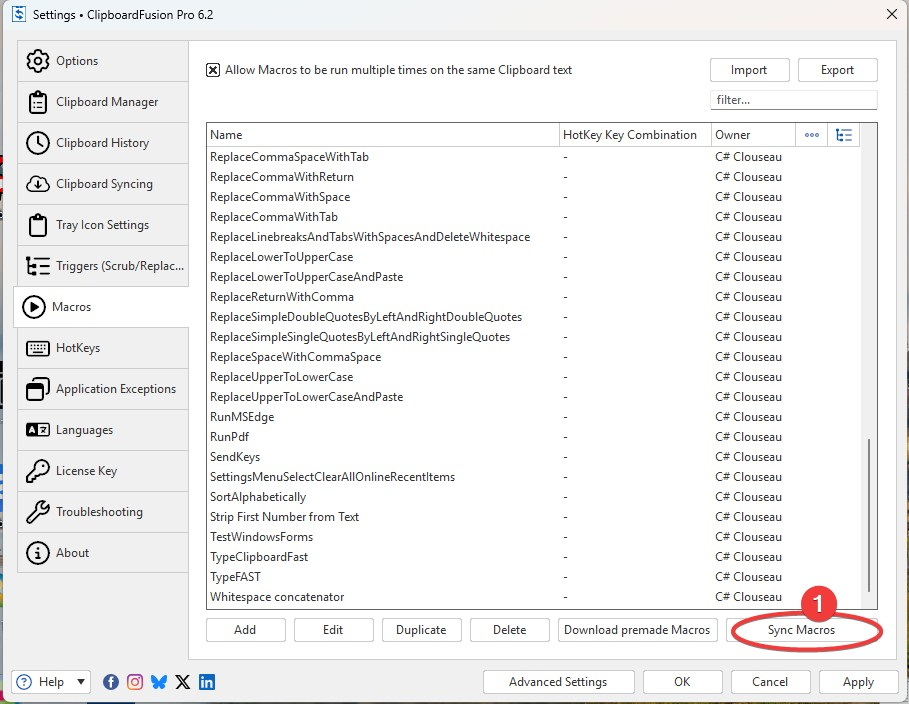Open Facebook link icon in footer
The height and width of the screenshot is (704, 909).
pyautogui.click(x=111, y=682)
